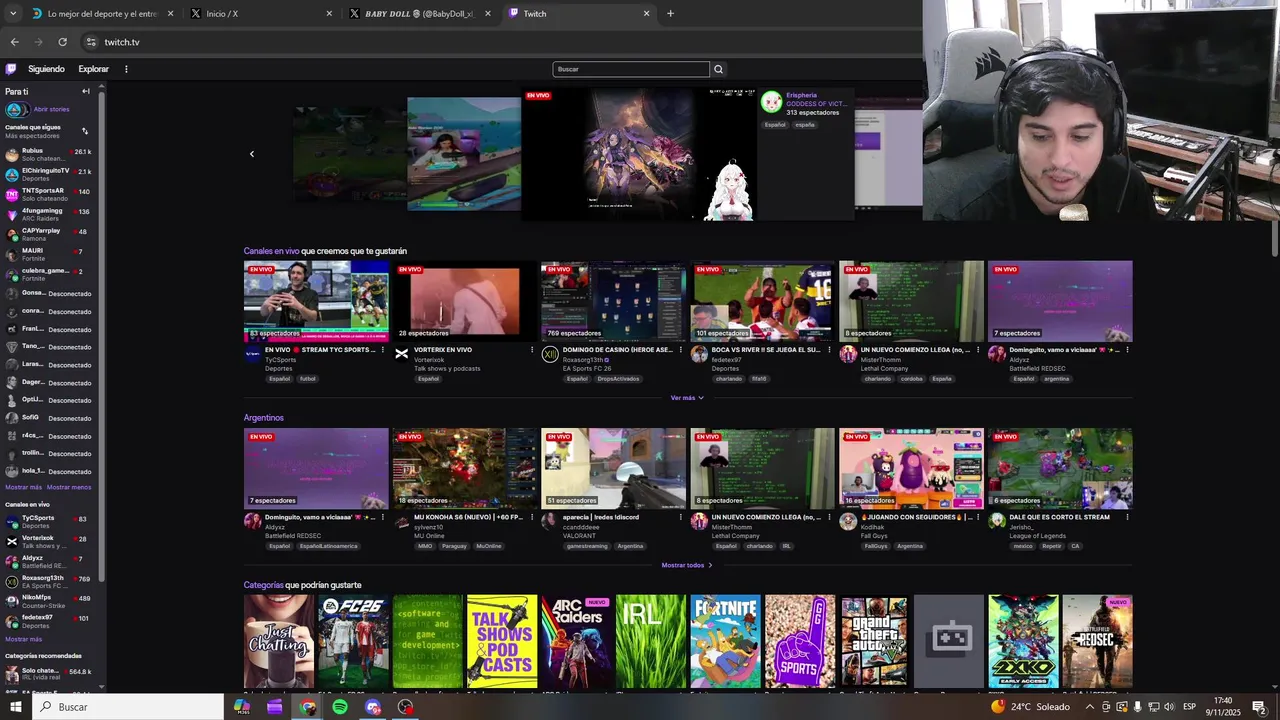
Task: Open the weather widget showing 24°C
Action: (1030, 707)
